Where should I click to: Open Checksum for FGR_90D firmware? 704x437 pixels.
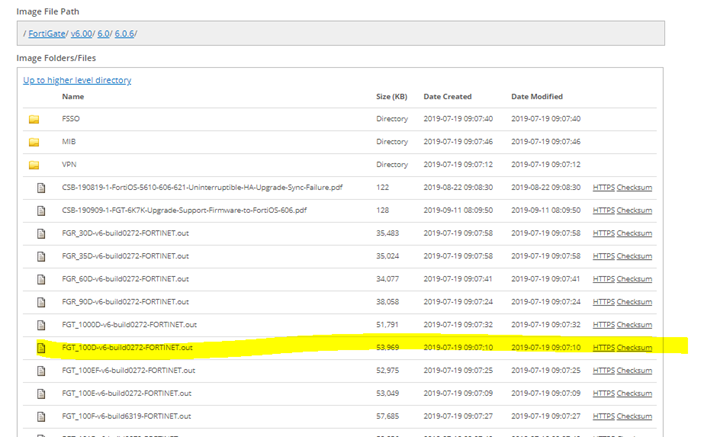pyautogui.click(x=634, y=302)
